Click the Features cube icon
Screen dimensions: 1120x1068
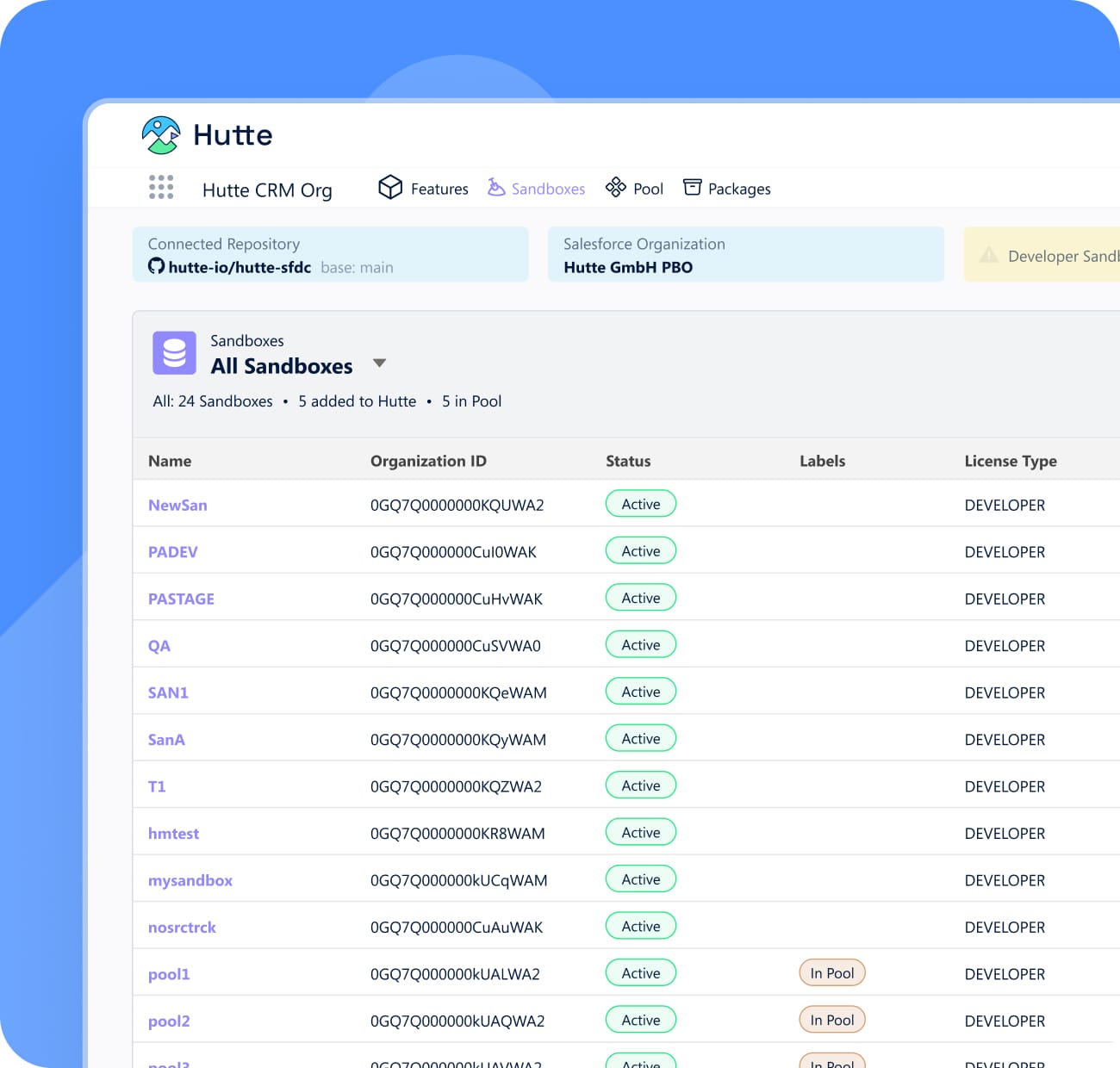[390, 187]
